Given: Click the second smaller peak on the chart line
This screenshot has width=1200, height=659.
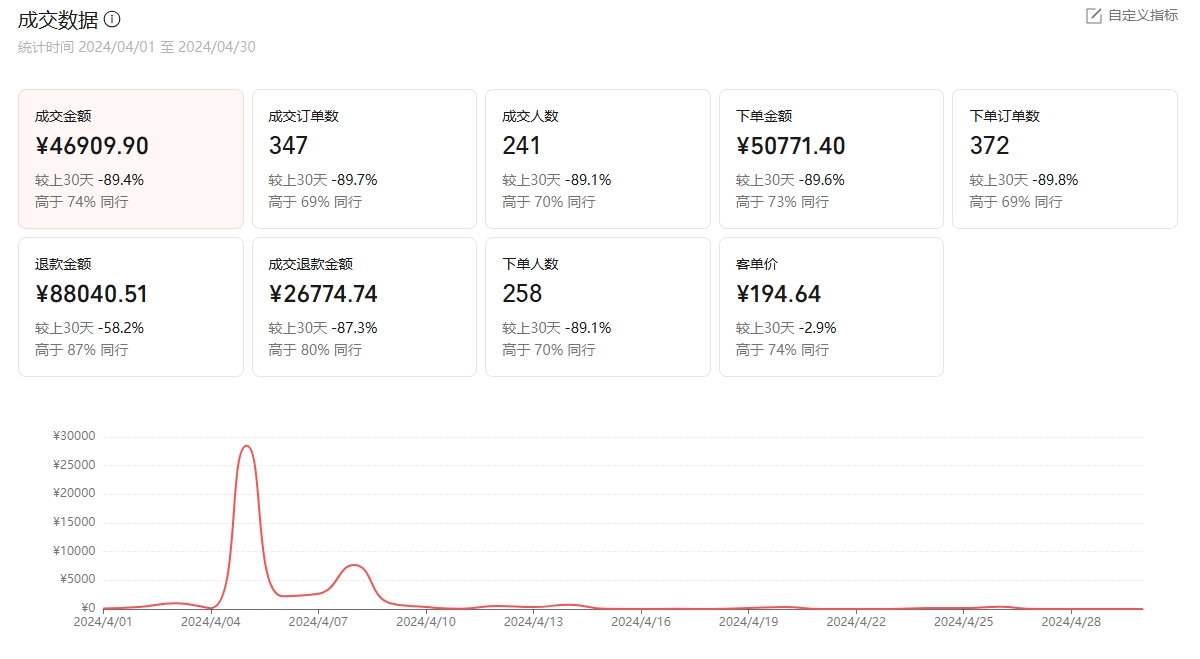Looking at the screenshot, I should click(x=354, y=565).
